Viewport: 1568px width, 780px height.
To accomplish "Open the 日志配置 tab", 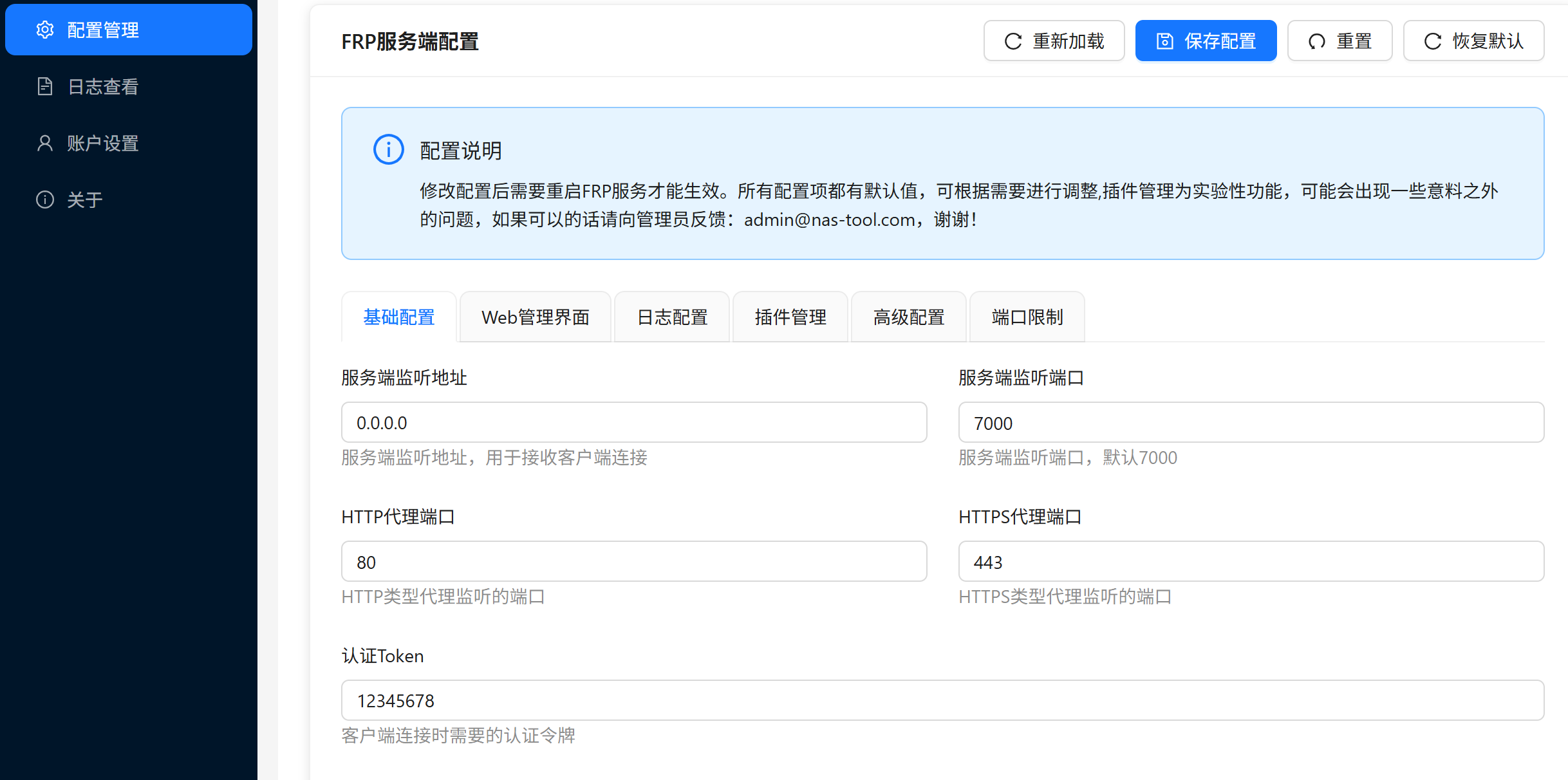I will pos(672,317).
